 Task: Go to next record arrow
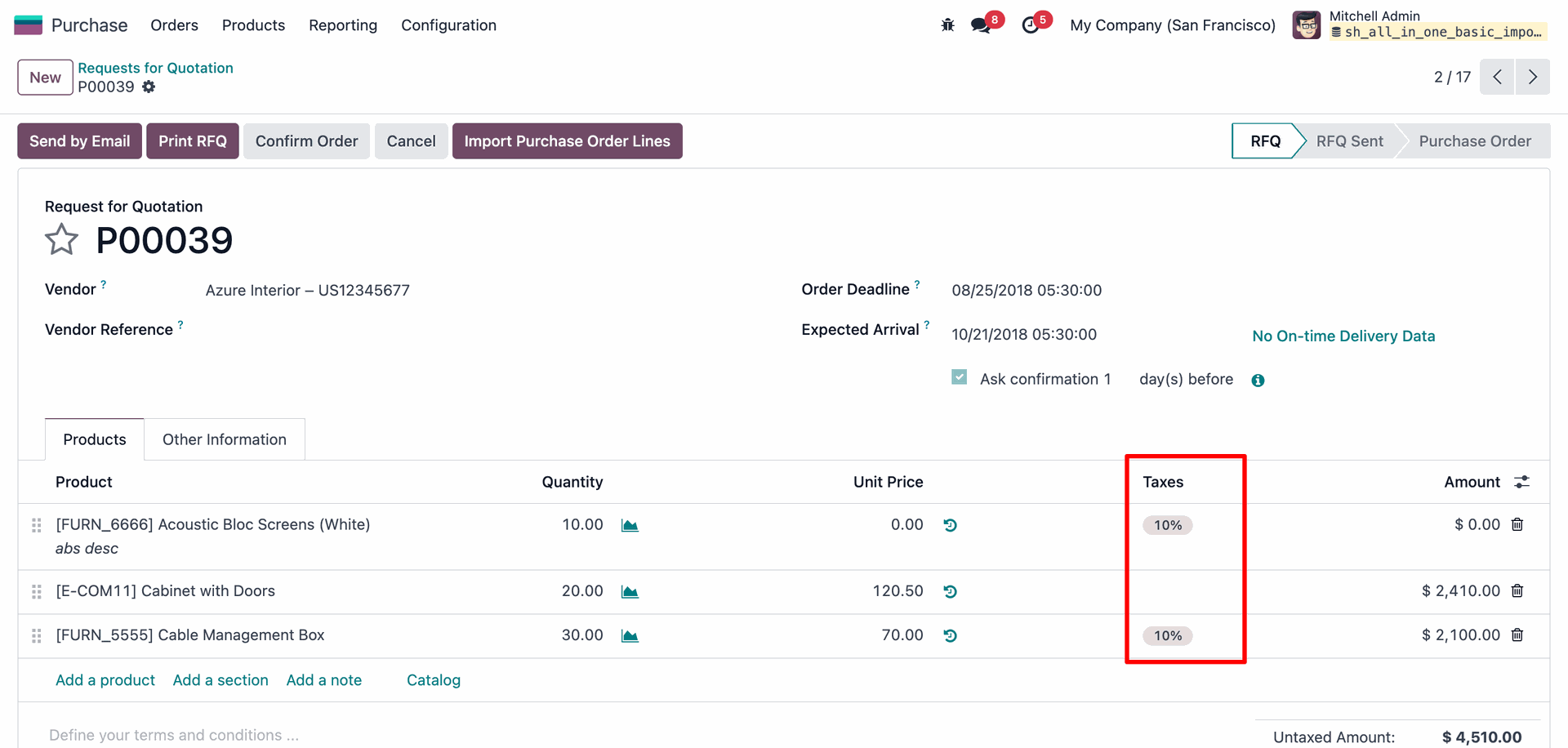pyautogui.click(x=1532, y=77)
